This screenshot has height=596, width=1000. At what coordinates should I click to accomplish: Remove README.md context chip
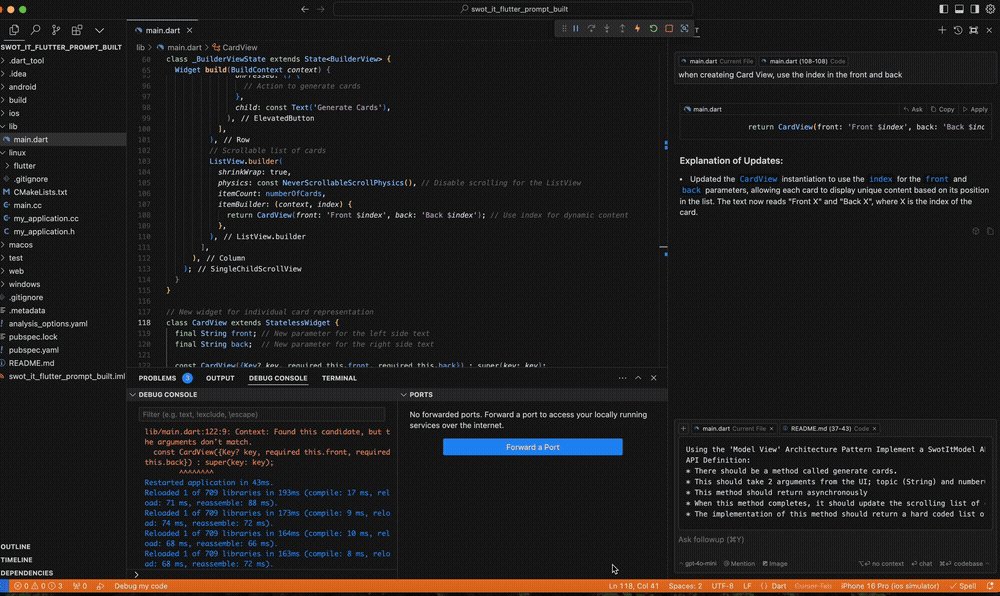pos(874,429)
